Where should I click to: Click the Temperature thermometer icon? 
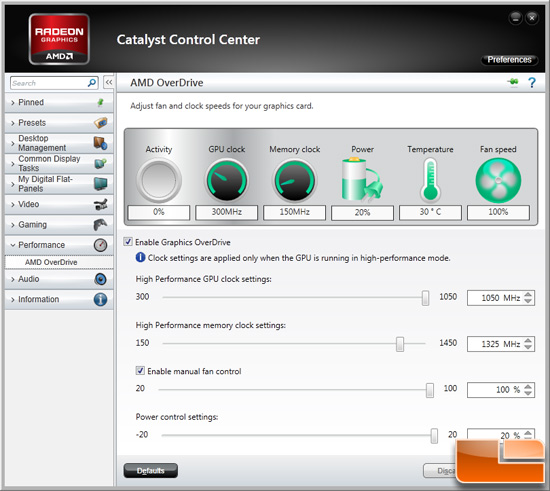[x=430, y=180]
